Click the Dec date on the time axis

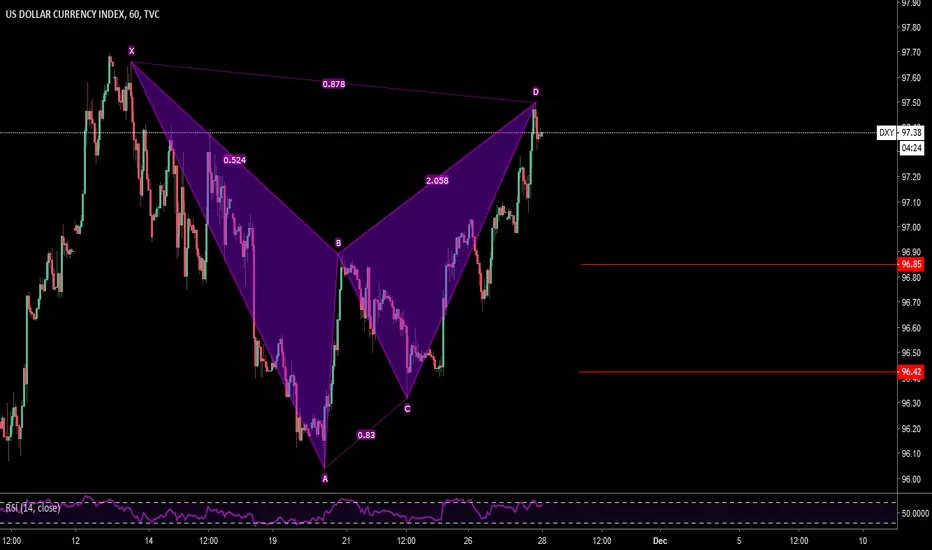pyautogui.click(x=660, y=541)
